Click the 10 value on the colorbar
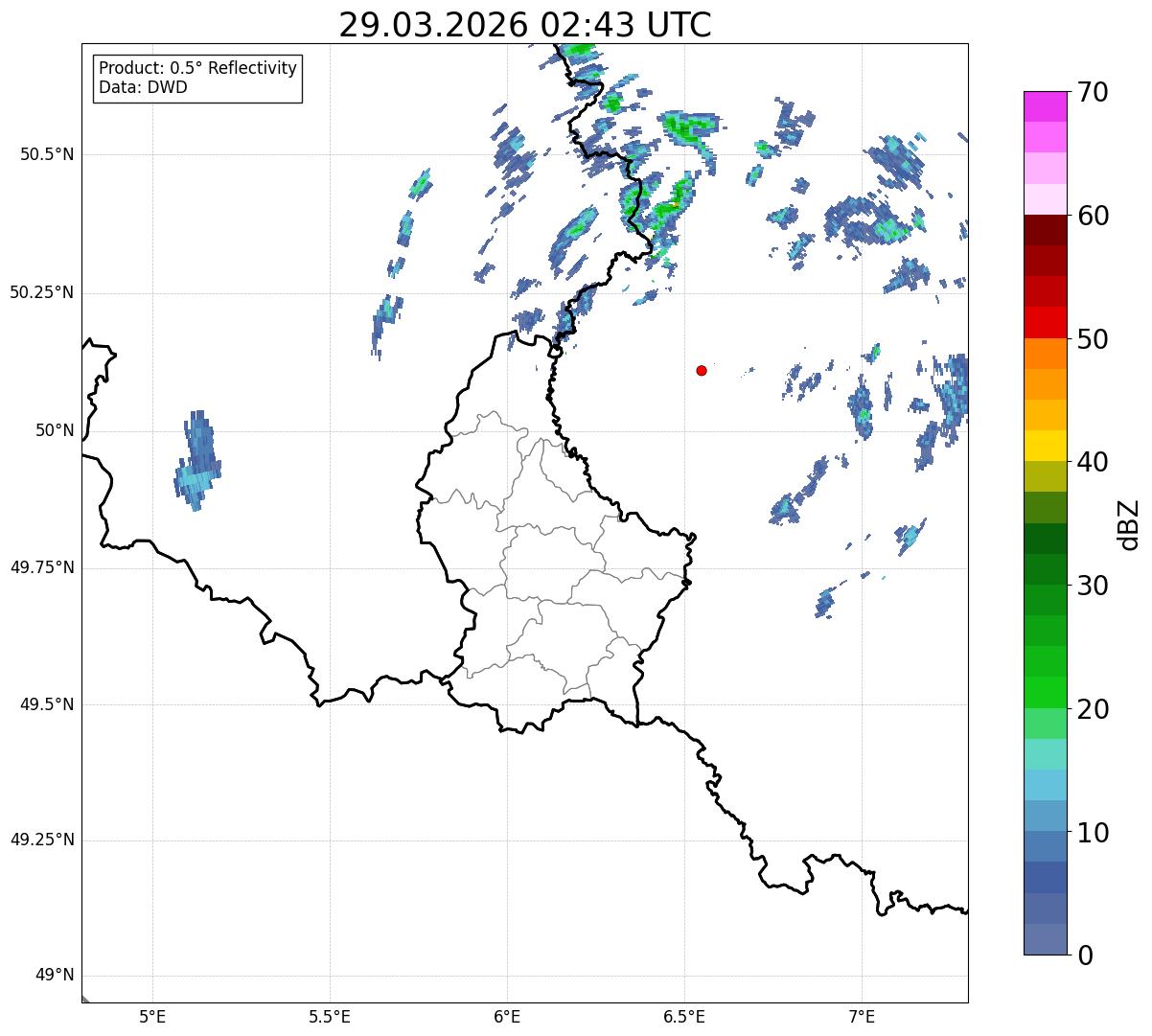The image size is (1152, 1036). click(x=1093, y=833)
